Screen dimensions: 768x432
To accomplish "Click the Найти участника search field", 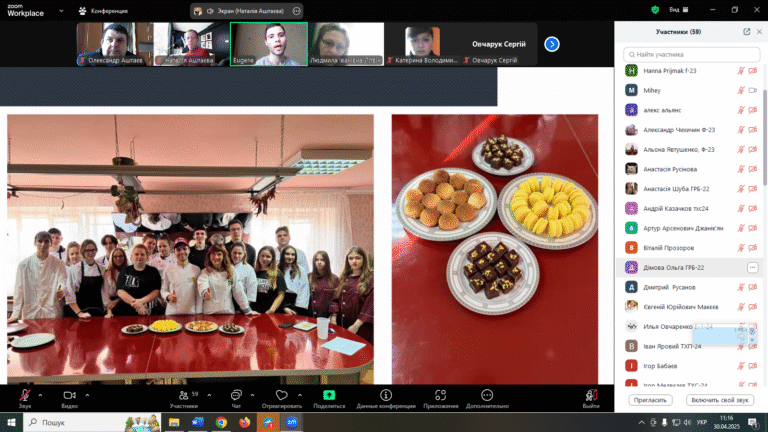I will click(691, 54).
